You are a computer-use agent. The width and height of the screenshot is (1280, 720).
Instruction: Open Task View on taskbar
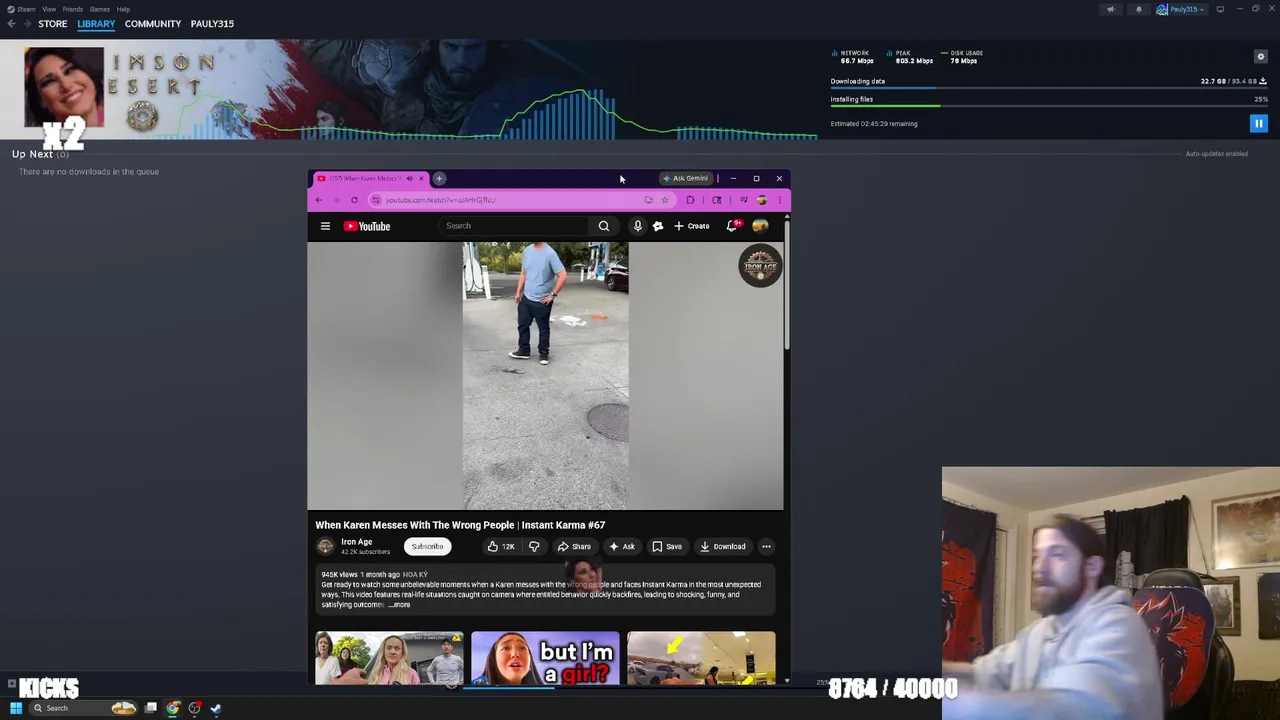151,708
